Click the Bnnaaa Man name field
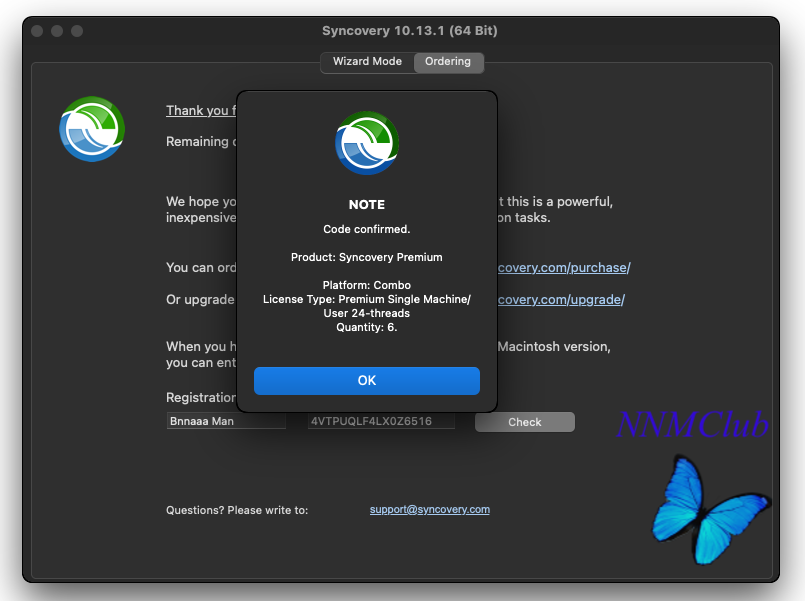 click(x=226, y=421)
